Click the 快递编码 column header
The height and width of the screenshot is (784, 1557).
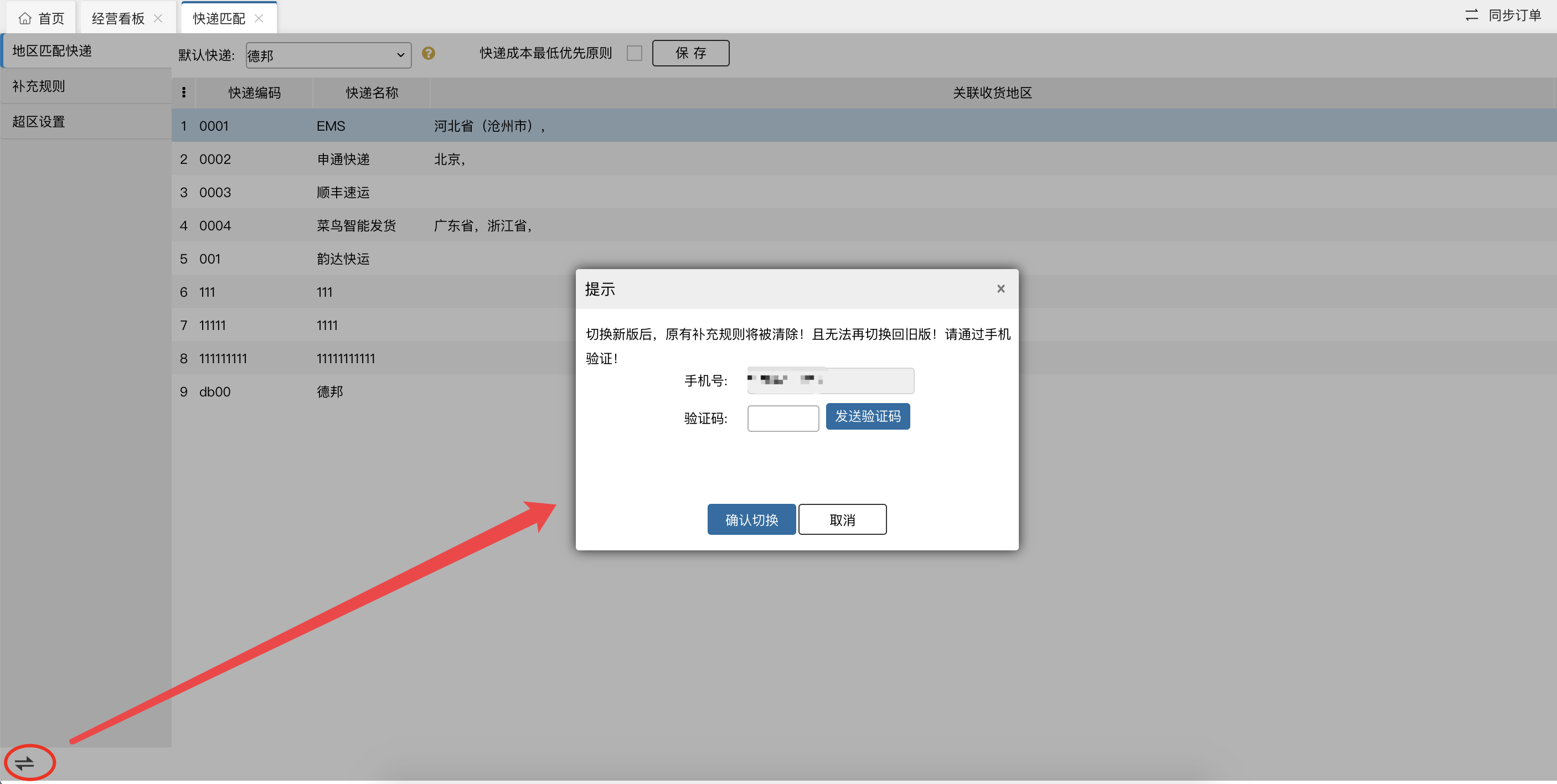(x=255, y=92)
